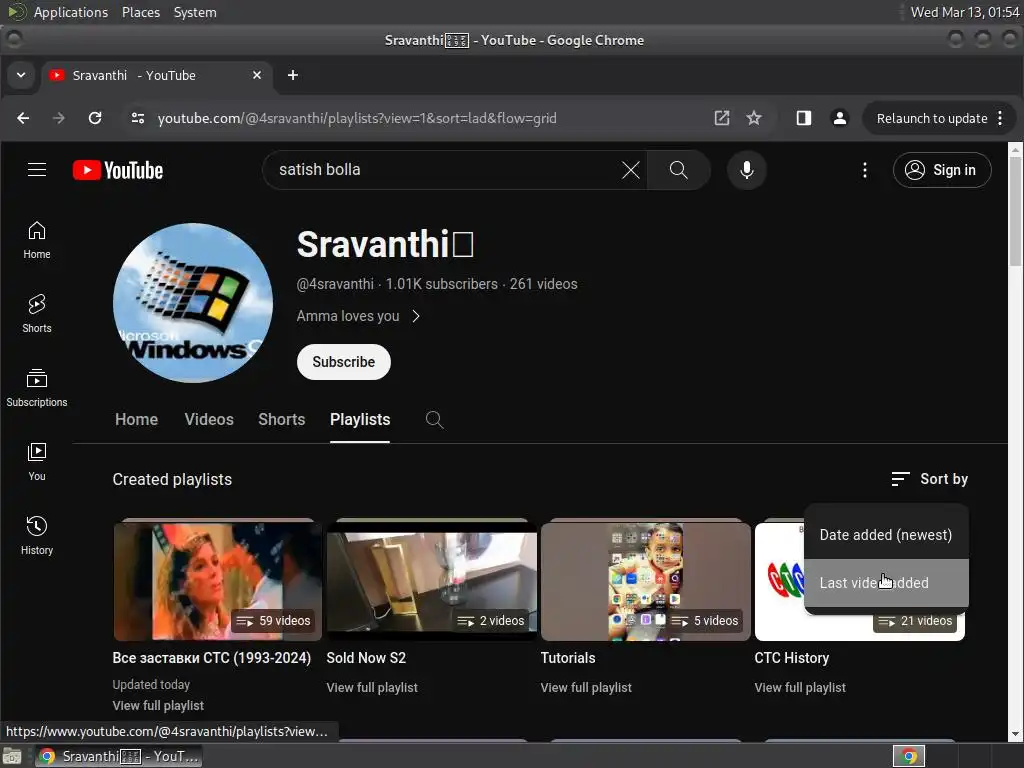Click the Tutorials playlist title
This screenshot has height=768, width=1024.
(568, 658)
